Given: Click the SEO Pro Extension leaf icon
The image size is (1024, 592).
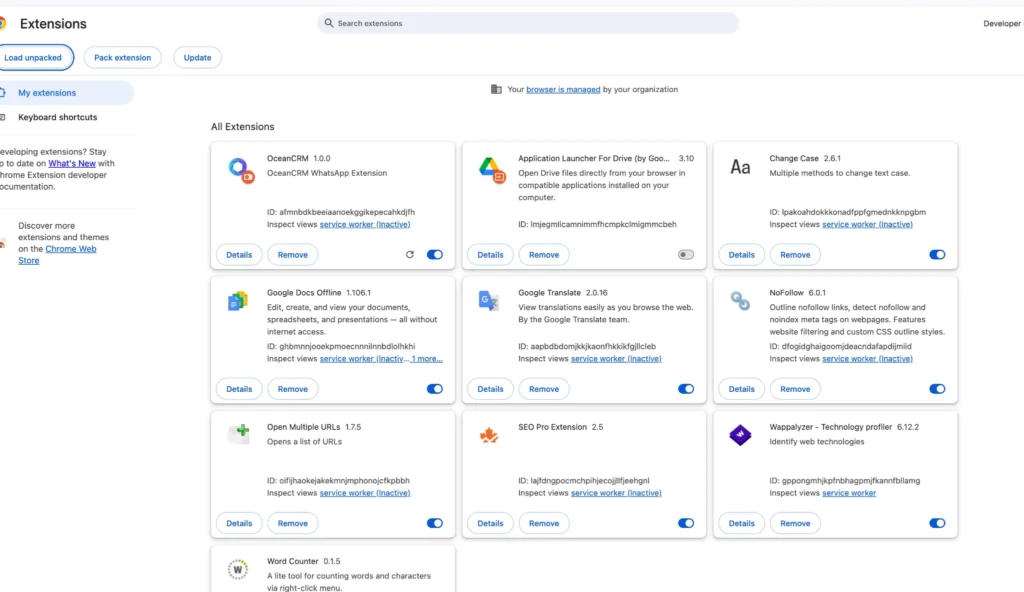Looking at the screenshot, I should click(488, 435).
